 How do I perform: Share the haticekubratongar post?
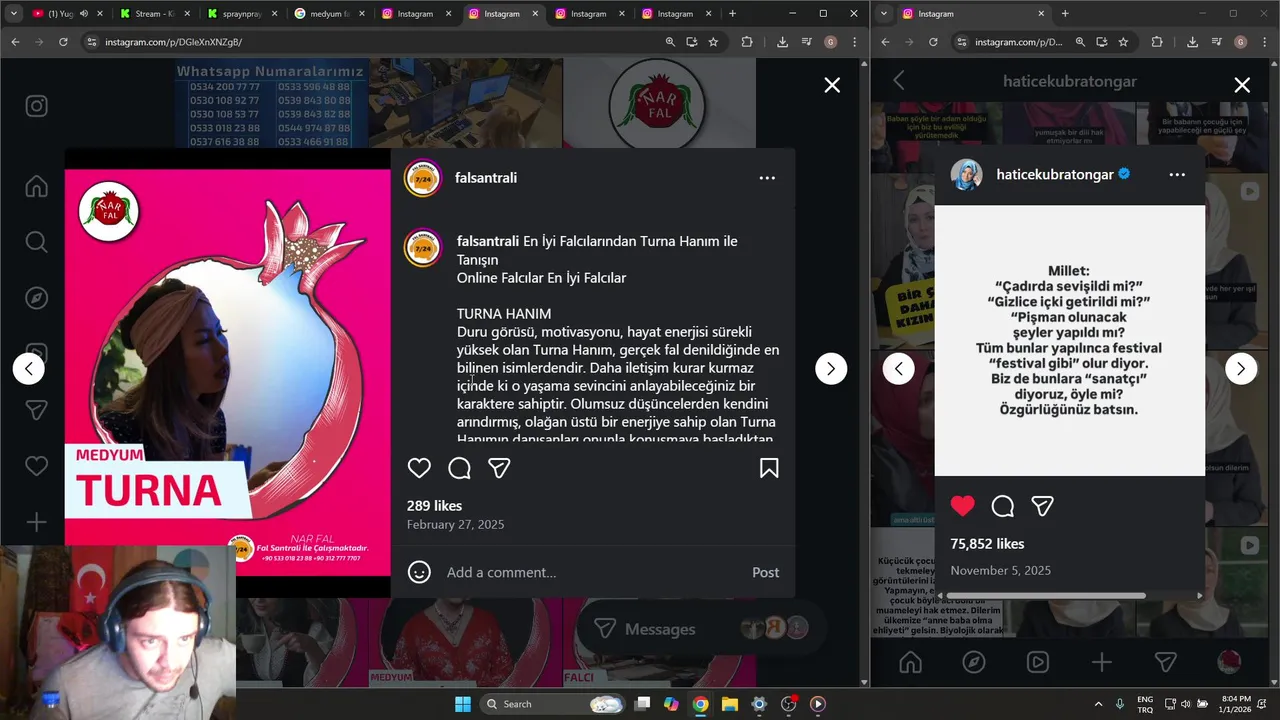(1042, 506)
